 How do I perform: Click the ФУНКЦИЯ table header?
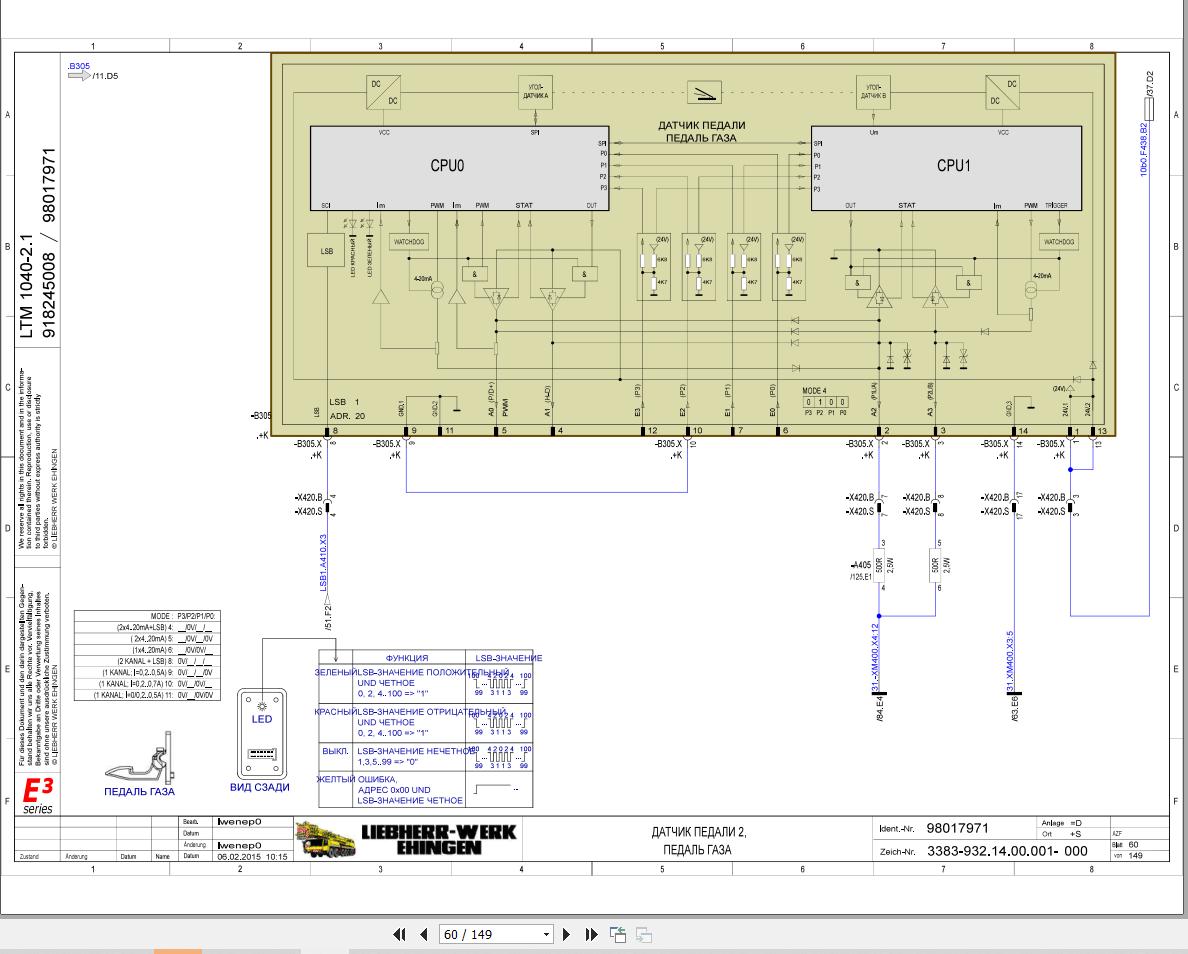click(x=407, y=658)
